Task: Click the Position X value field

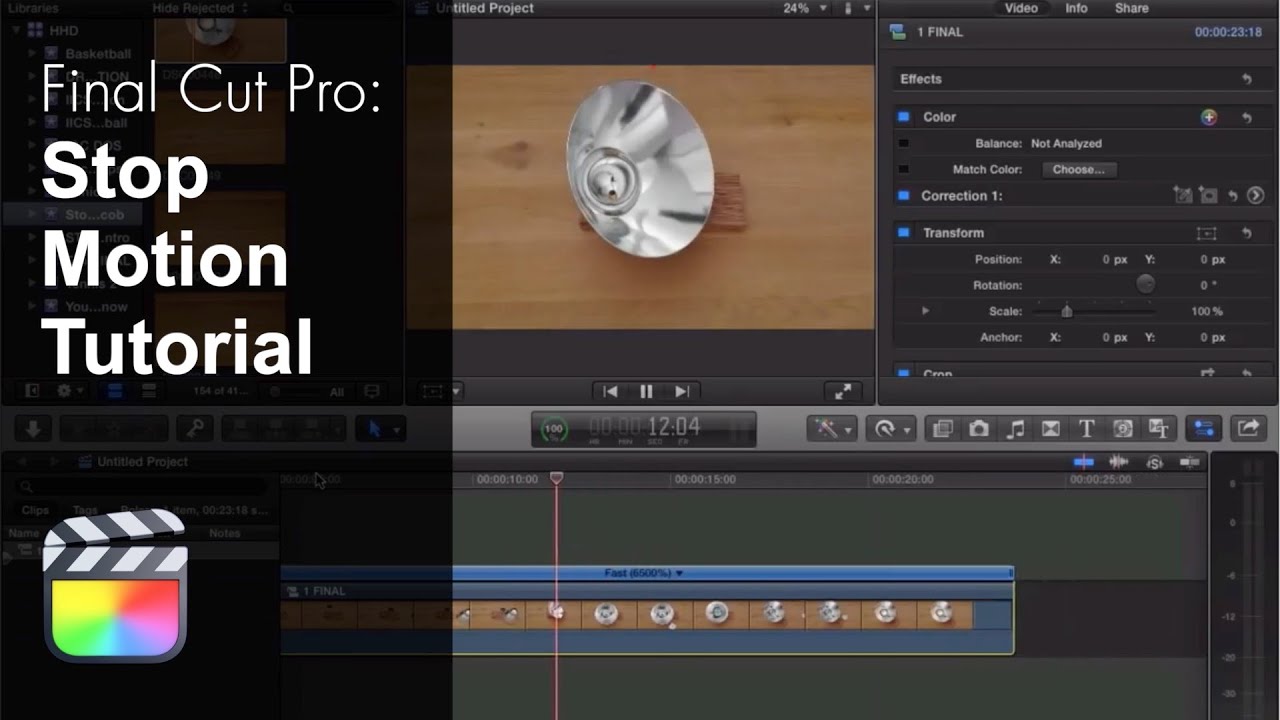Action: coord(1115,259)
